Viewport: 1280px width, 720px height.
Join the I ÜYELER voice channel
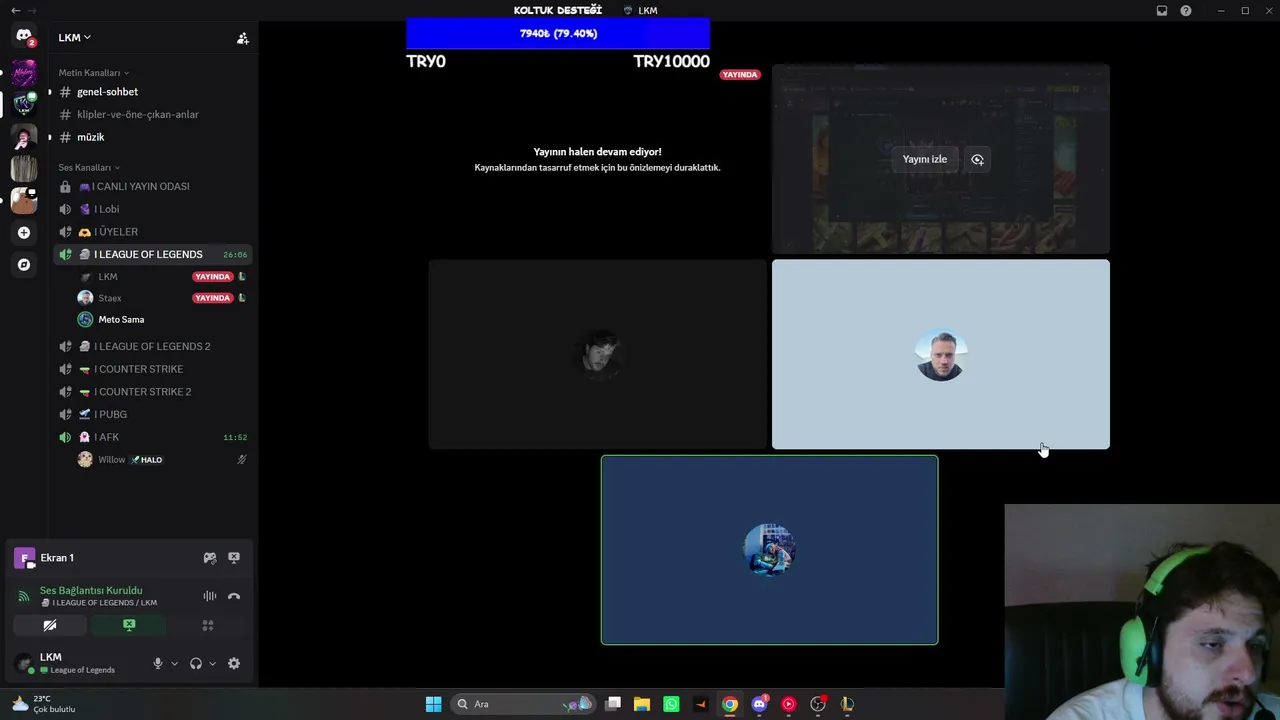click(x=153, y=232)
